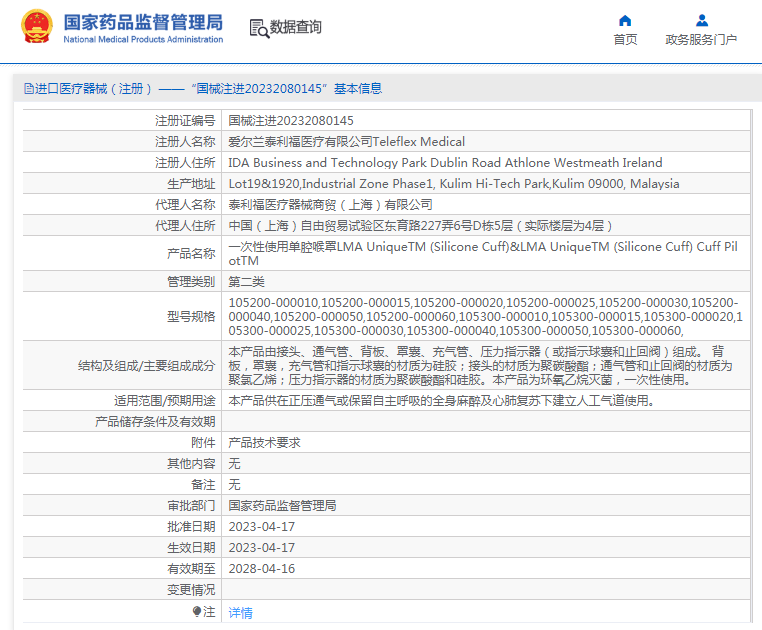Click the National Medical Products Administration text
Image resolution: width=762 pixels, height=630 pixels.
pyautogui.click(x=143, y=39)
